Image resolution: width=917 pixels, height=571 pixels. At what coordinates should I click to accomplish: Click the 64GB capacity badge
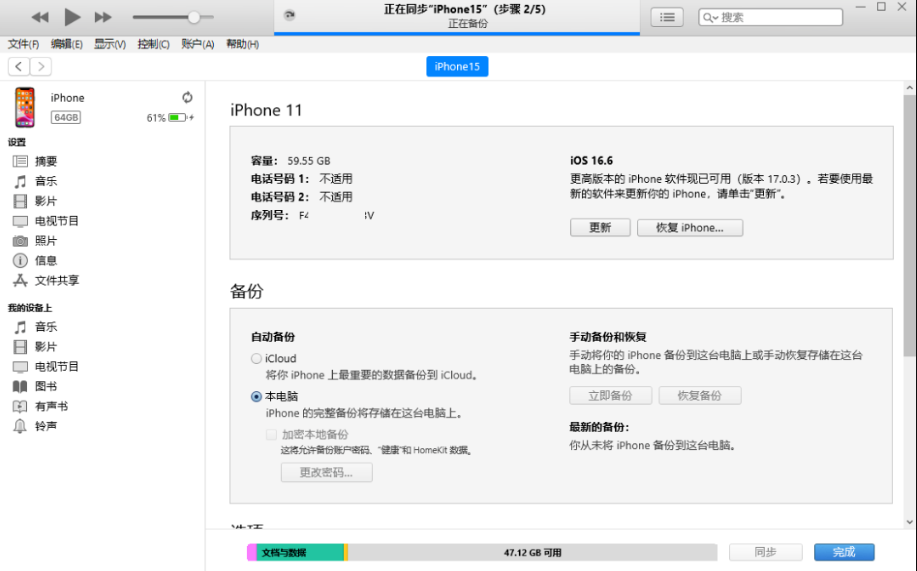pos(66,117)
